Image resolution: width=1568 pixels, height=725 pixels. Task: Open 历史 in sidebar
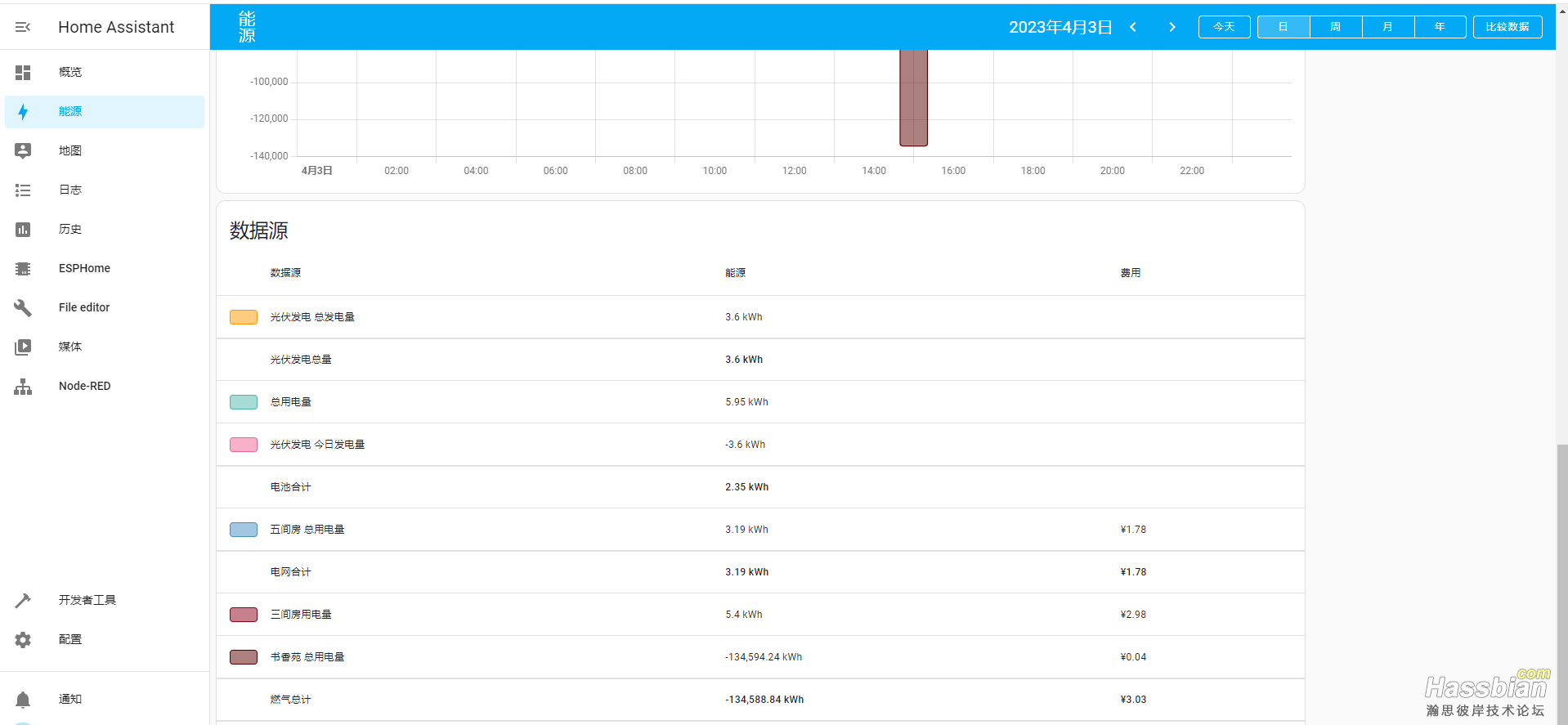(x=105, y=230)
